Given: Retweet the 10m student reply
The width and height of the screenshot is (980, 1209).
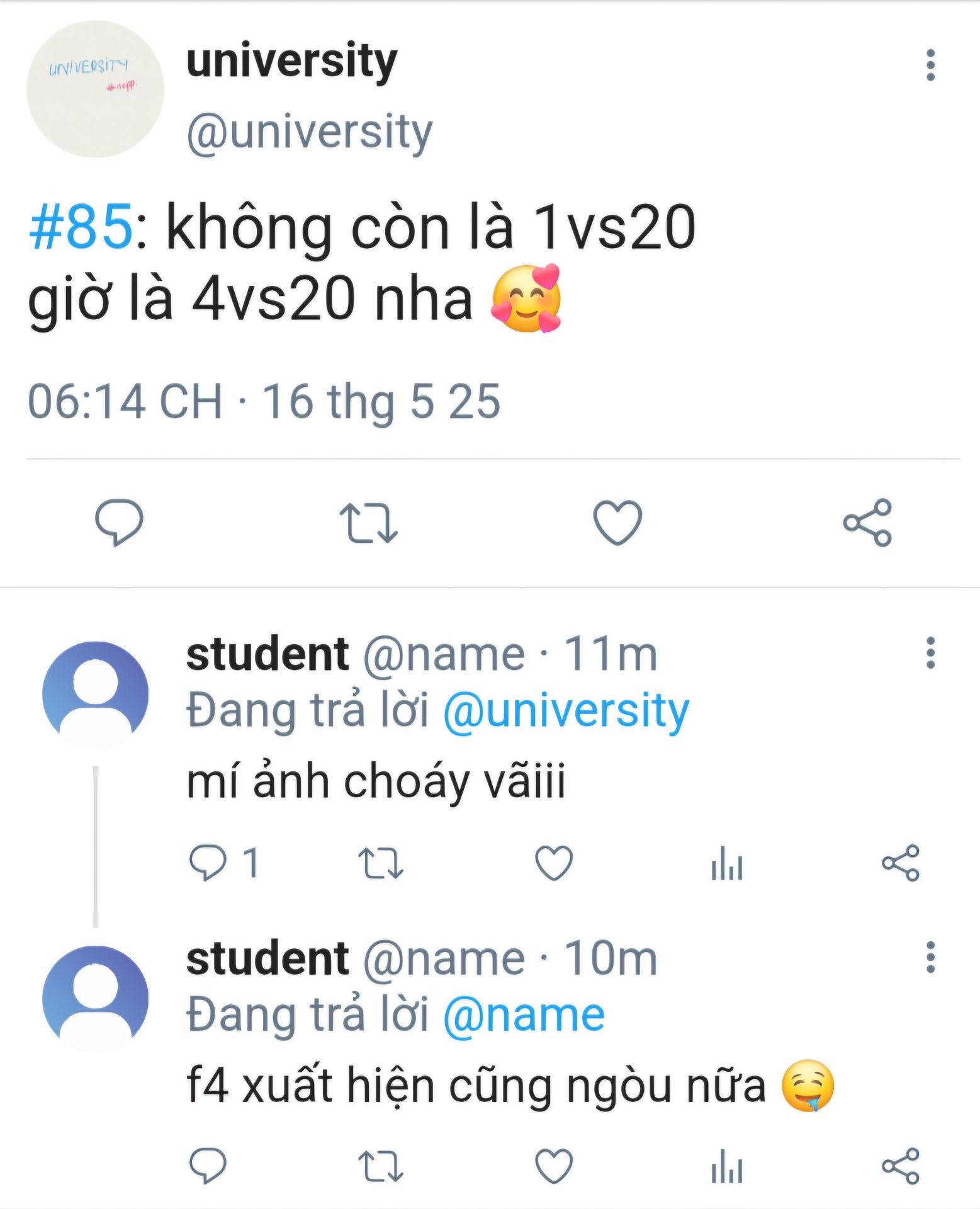Looking at the screenshot, I should 380,1166.
